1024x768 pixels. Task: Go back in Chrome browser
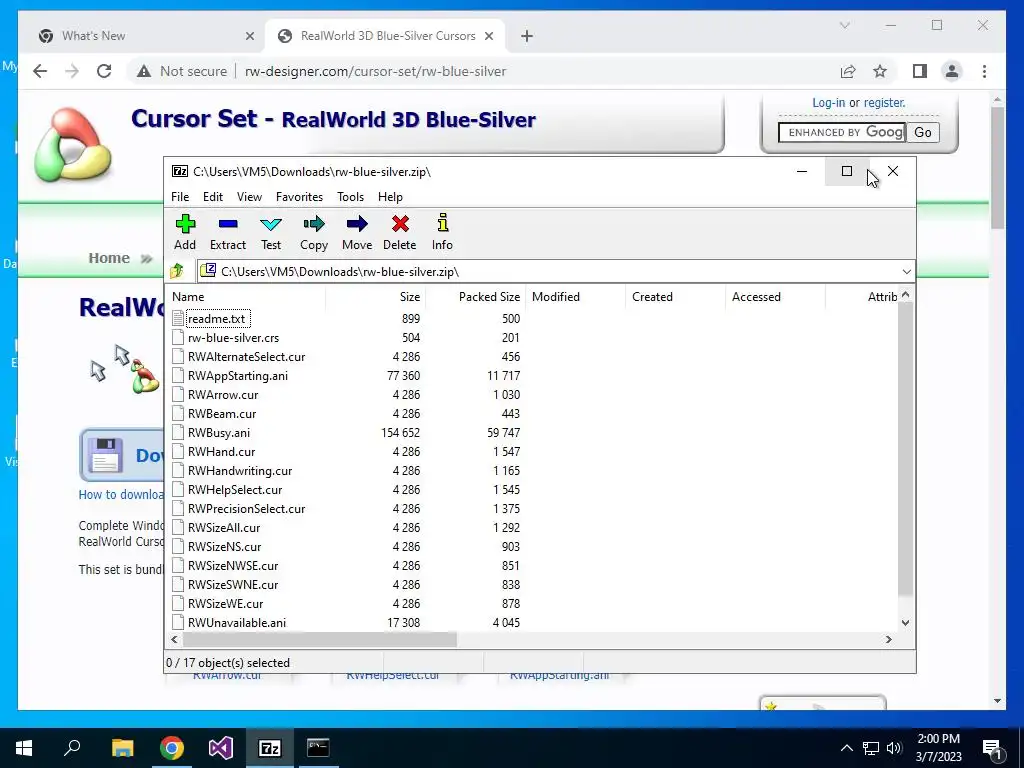pos(40,71)
